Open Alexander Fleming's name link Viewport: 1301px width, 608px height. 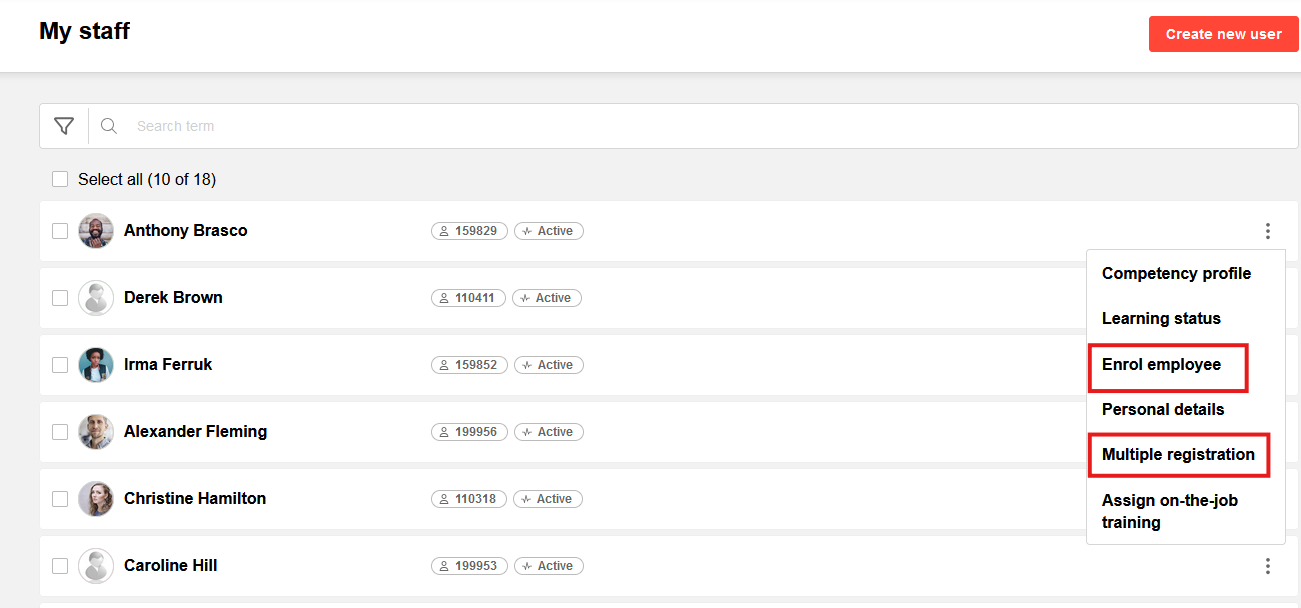click(x=195, y=432)
